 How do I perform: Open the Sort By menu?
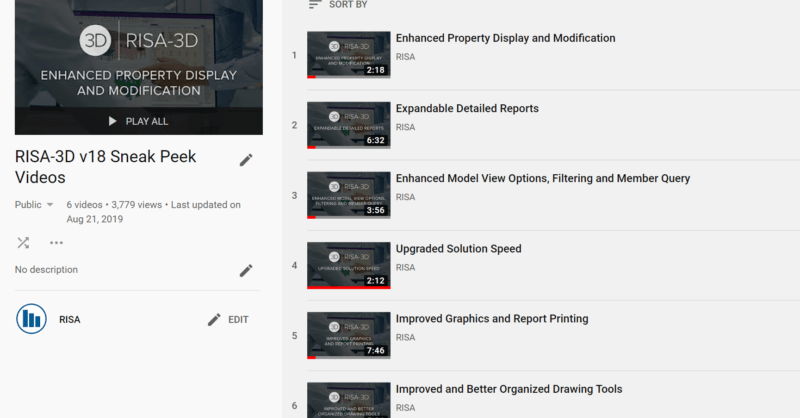click(x=348, y=5)
